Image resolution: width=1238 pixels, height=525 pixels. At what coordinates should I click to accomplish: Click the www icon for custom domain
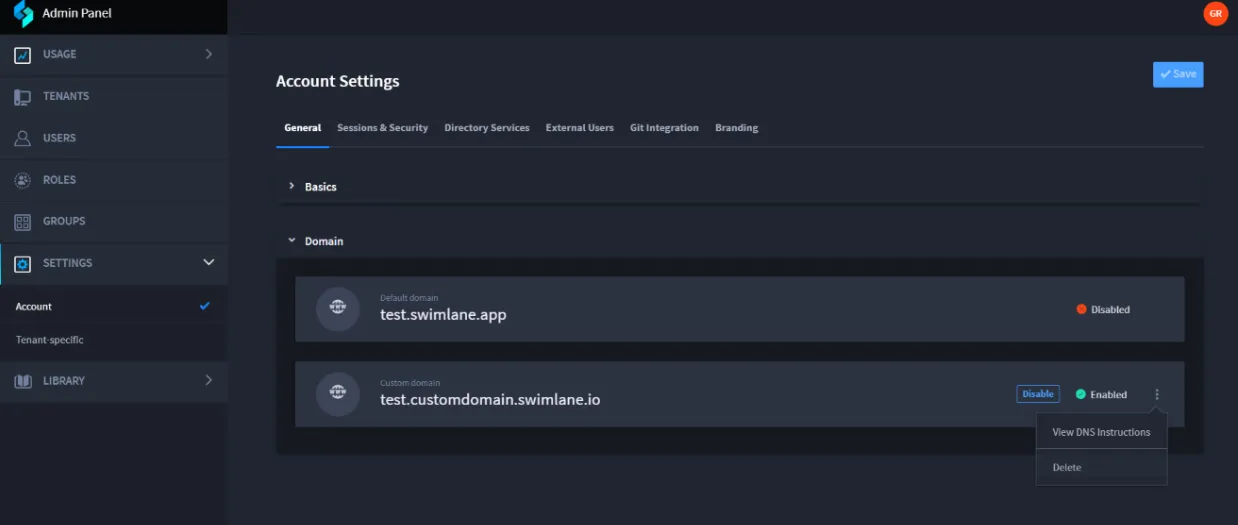(337, 394)
